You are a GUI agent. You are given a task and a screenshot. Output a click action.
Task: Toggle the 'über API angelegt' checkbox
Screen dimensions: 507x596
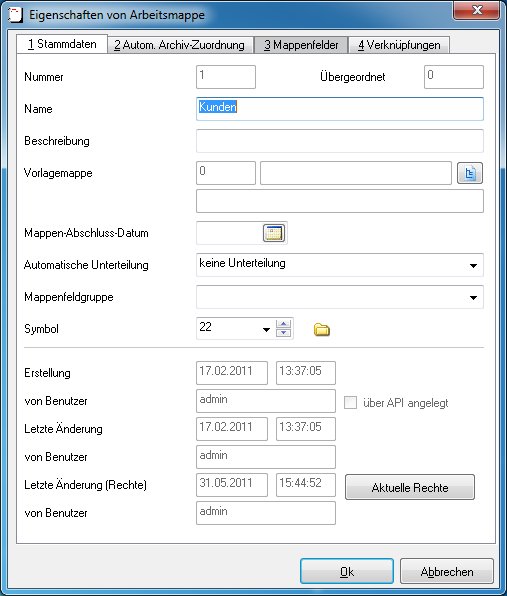350,403
